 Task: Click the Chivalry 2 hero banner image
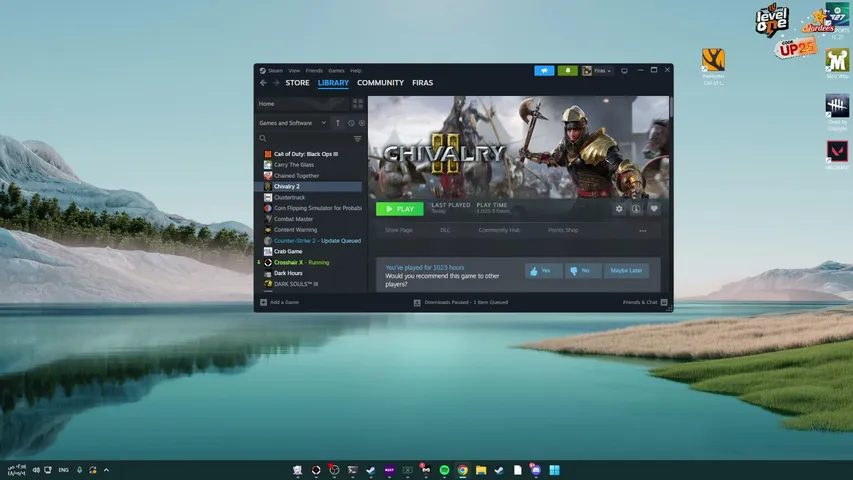pyautogui.click(x=518, y=147)
